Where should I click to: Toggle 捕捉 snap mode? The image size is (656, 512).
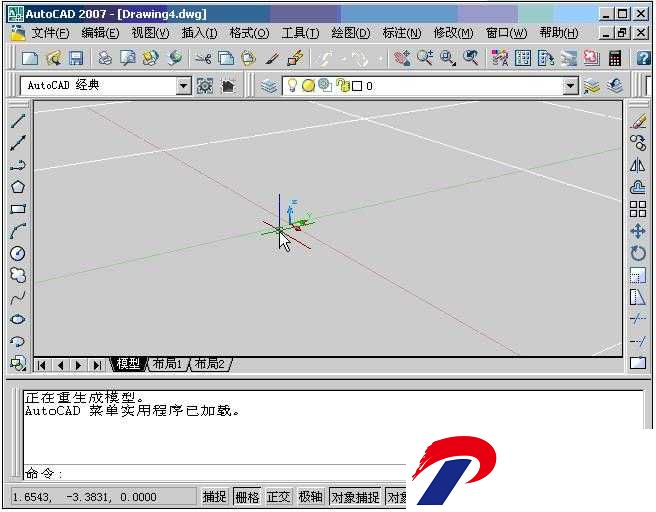pos(215,497)
